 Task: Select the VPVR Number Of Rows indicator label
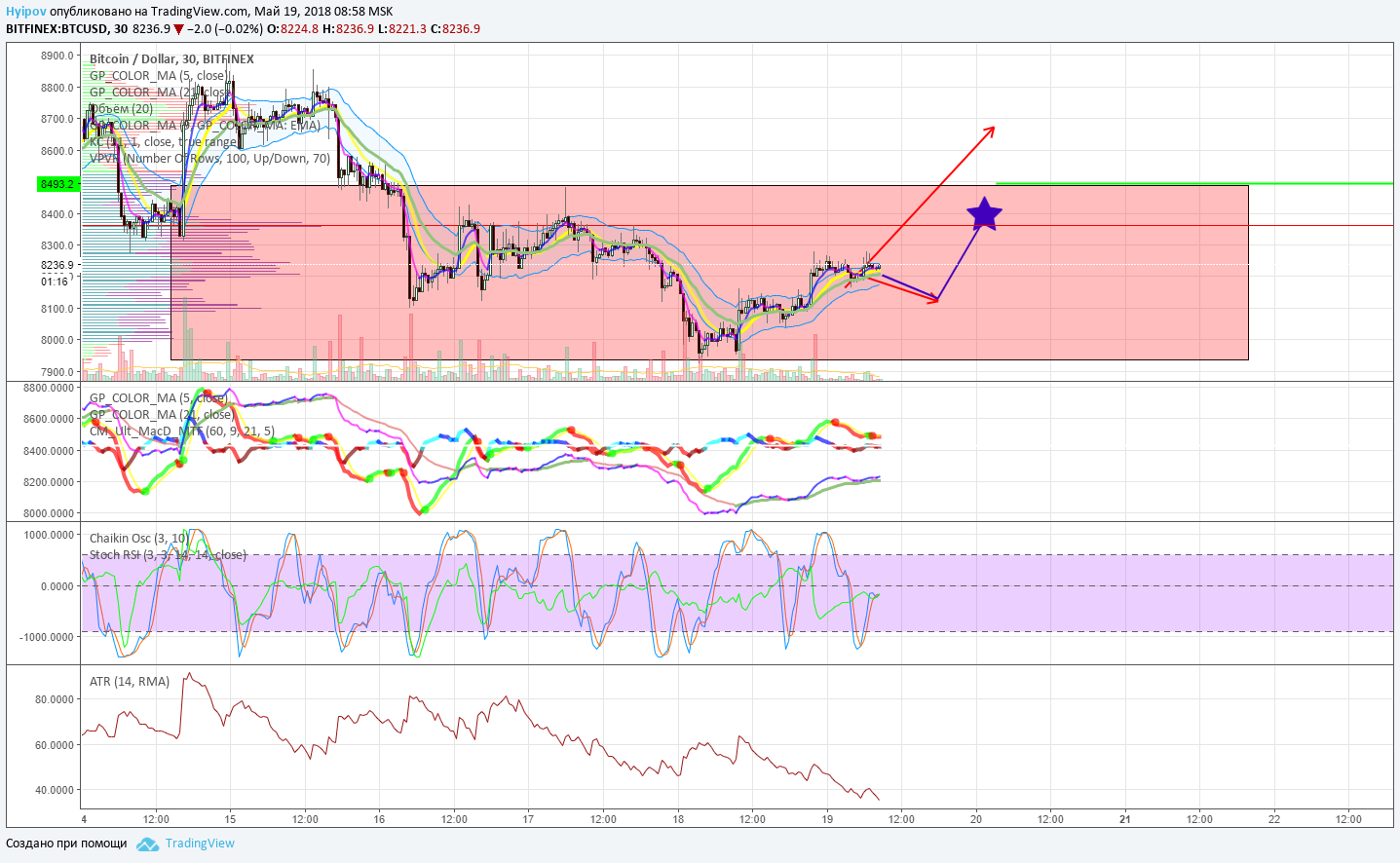(x=209, y=159)
